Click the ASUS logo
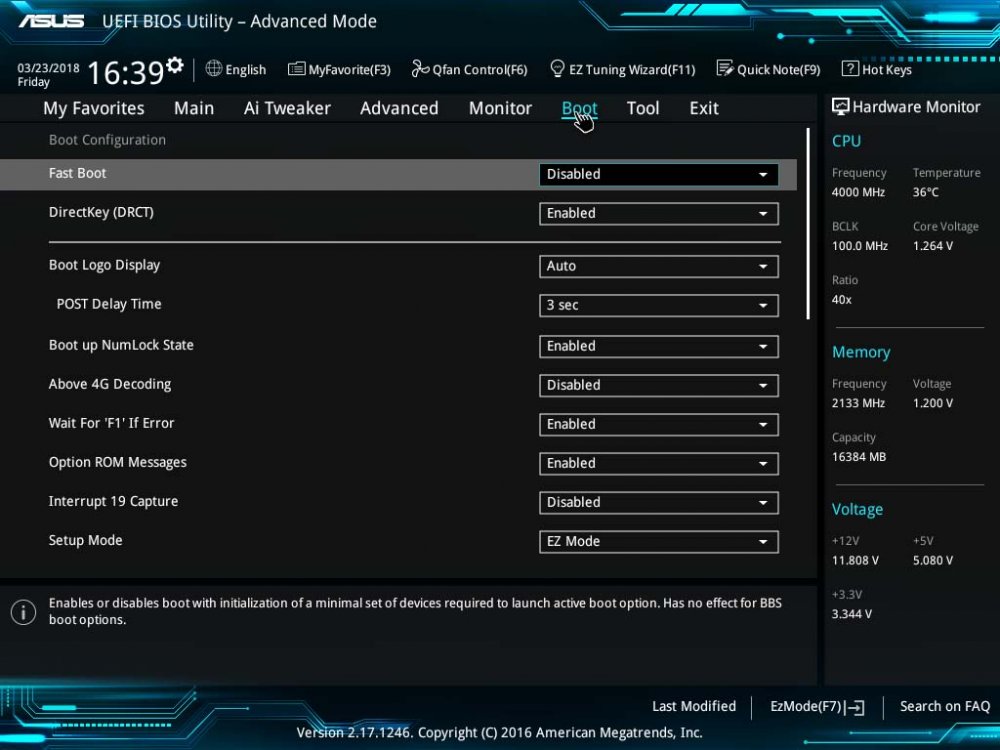The height and width of the screenshot is (750, 1000). pos(51,21)
